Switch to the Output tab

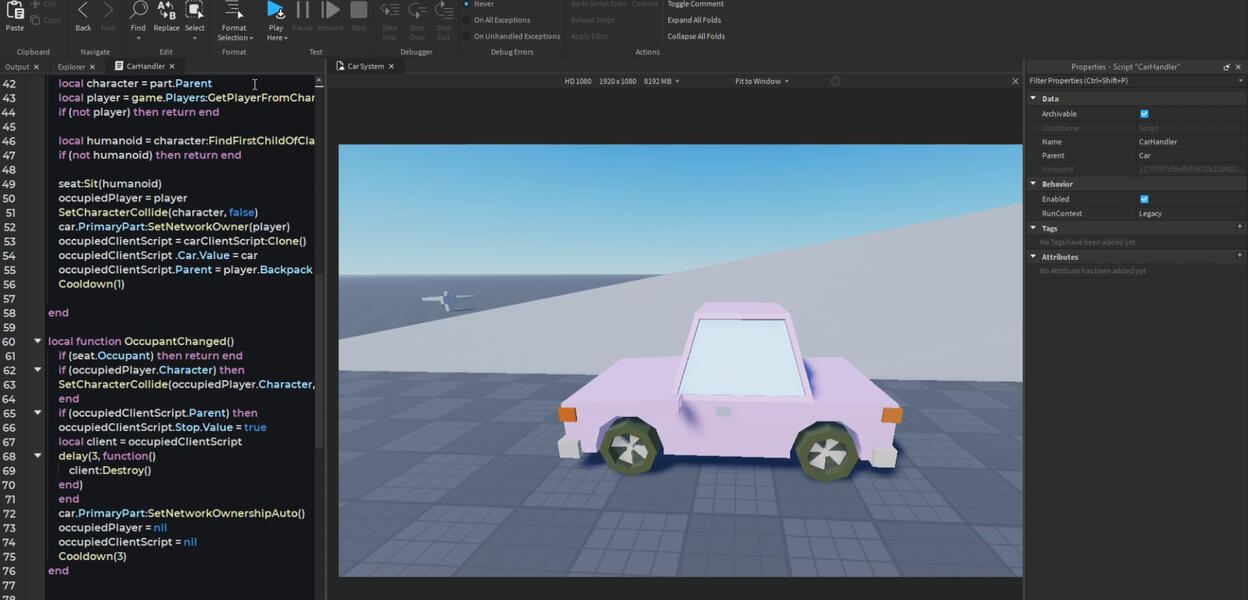pos(17,67)
